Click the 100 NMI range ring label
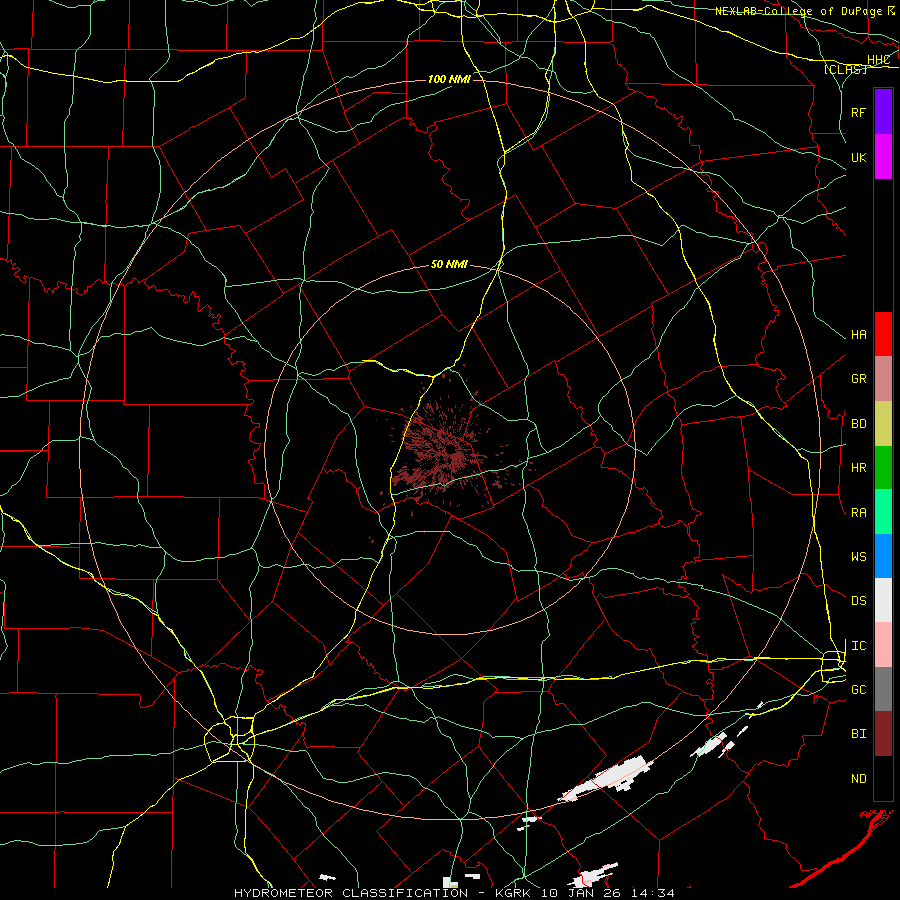 [x=449, y=79]
